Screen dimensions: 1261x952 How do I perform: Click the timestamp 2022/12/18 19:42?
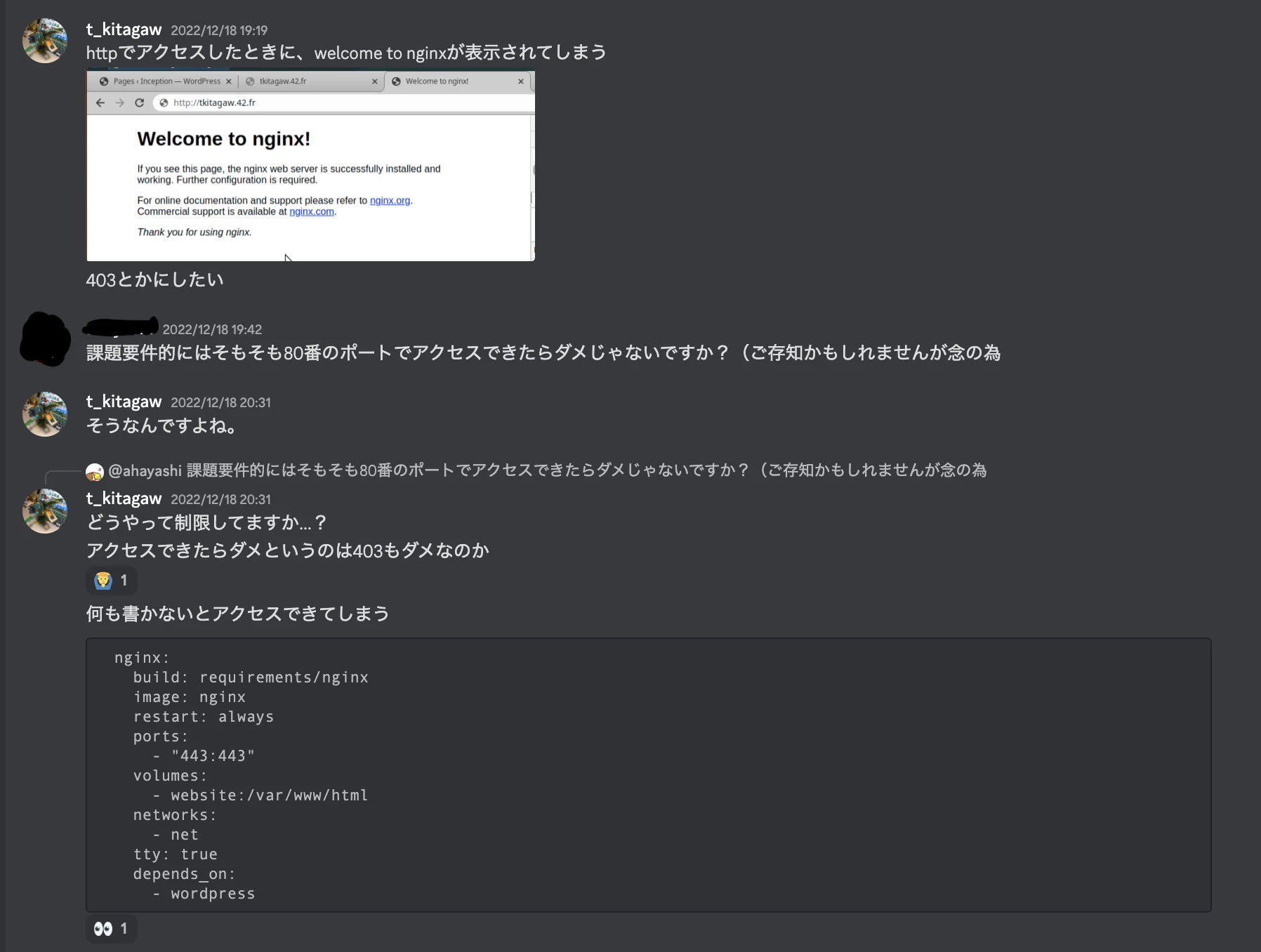[212, 330]
